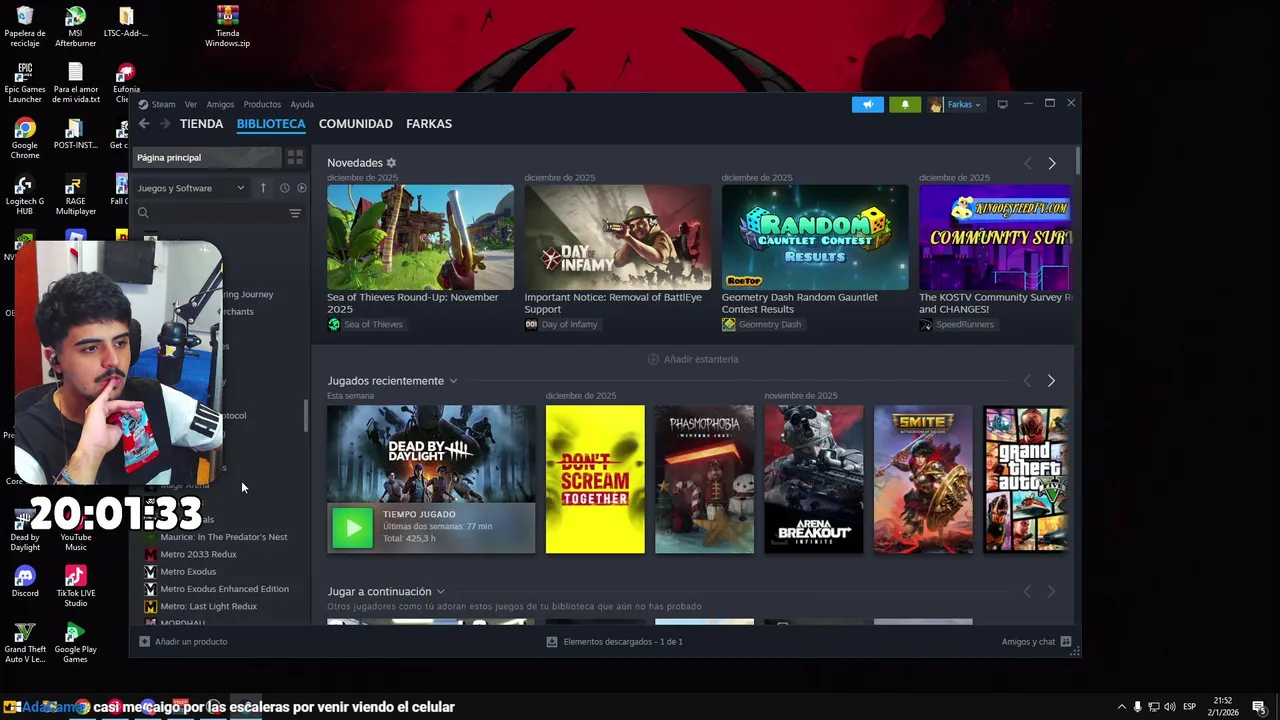Go forward with Steam's forward arrow

165,123
